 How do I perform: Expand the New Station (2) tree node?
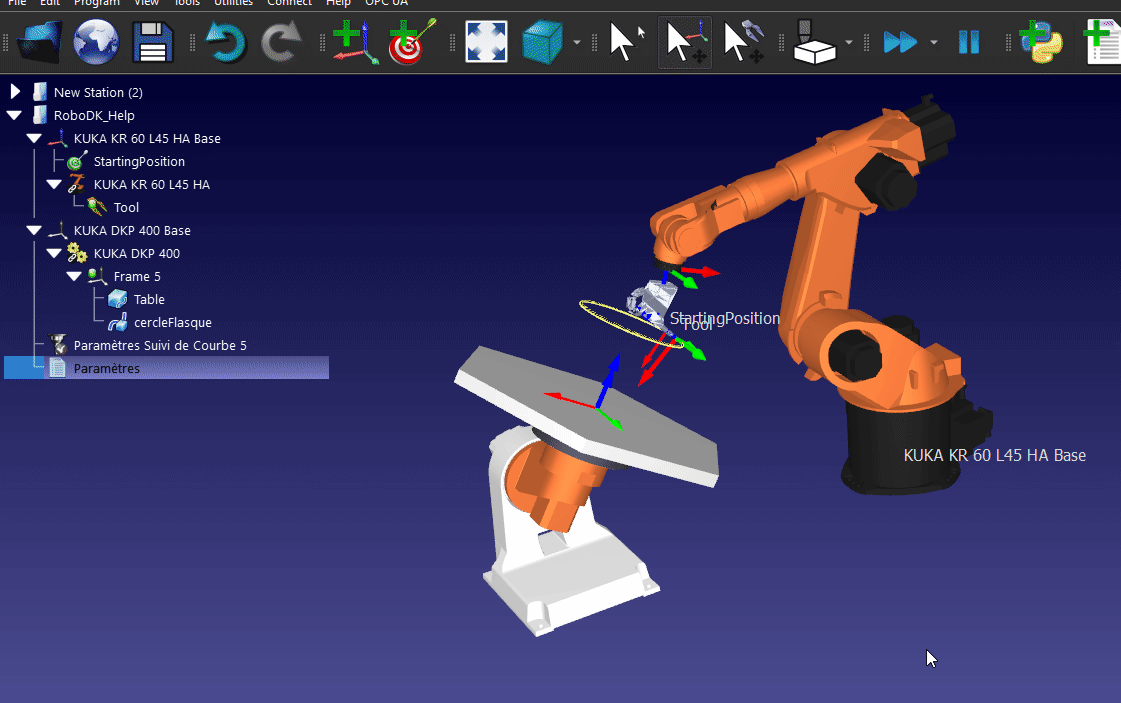pyautogui.click(x=15, y=92)
